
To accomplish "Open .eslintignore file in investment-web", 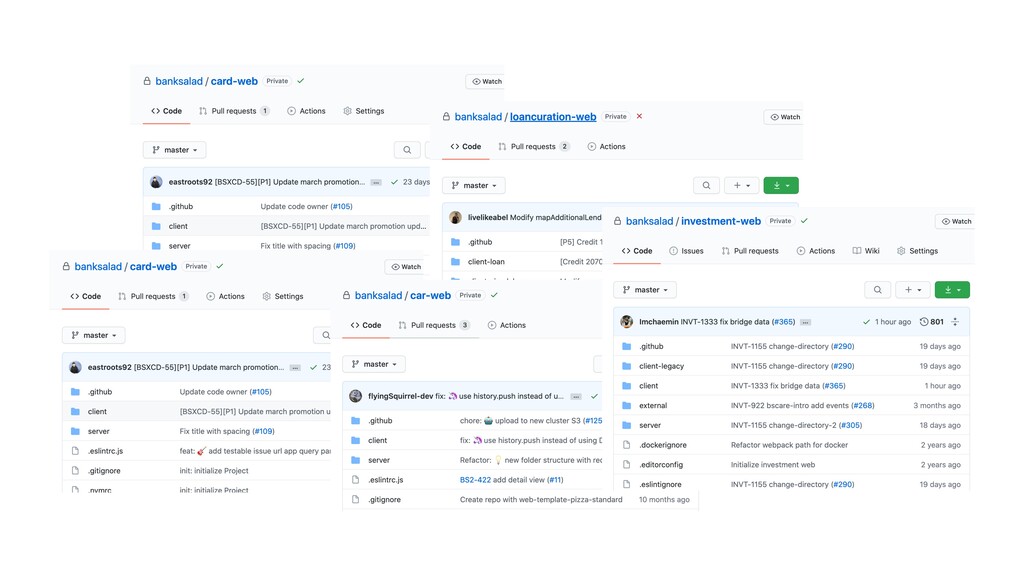I will 660,484.
